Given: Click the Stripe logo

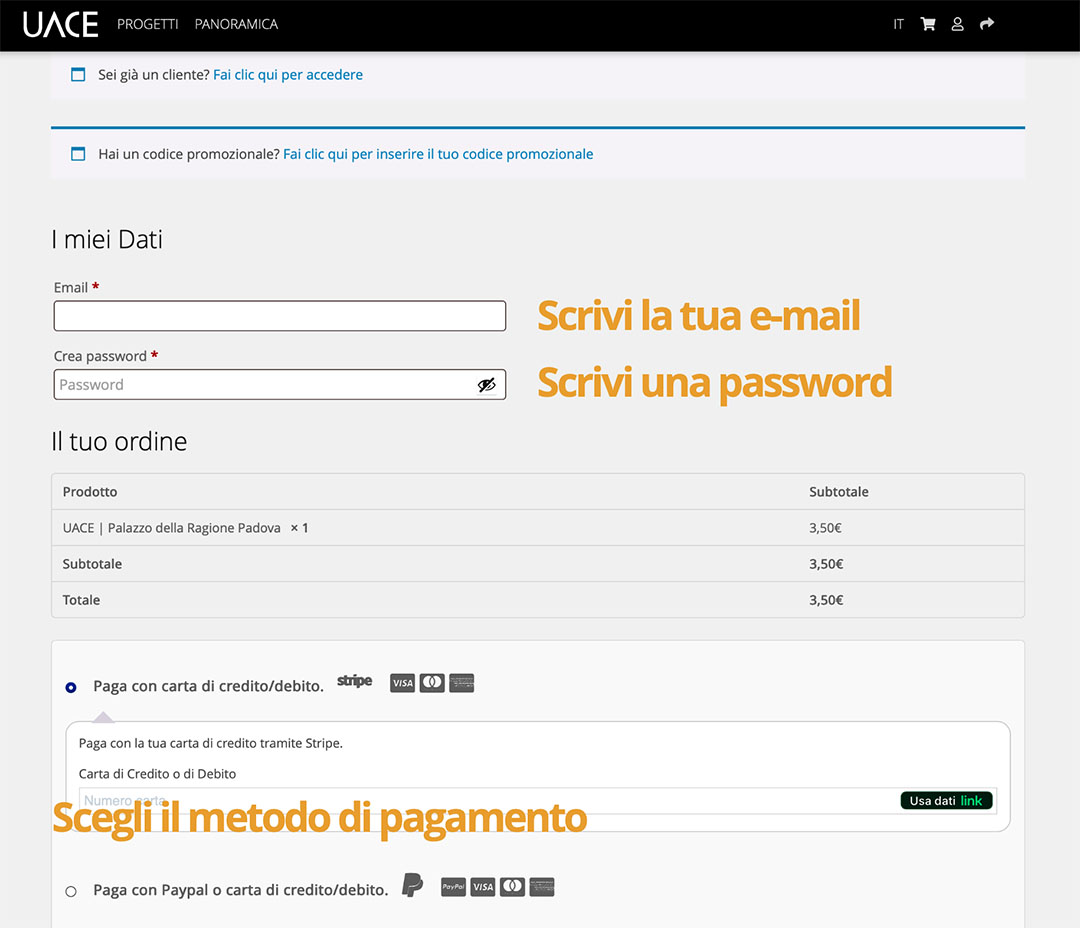Looking at the screenshot, I should click(354, 682).
